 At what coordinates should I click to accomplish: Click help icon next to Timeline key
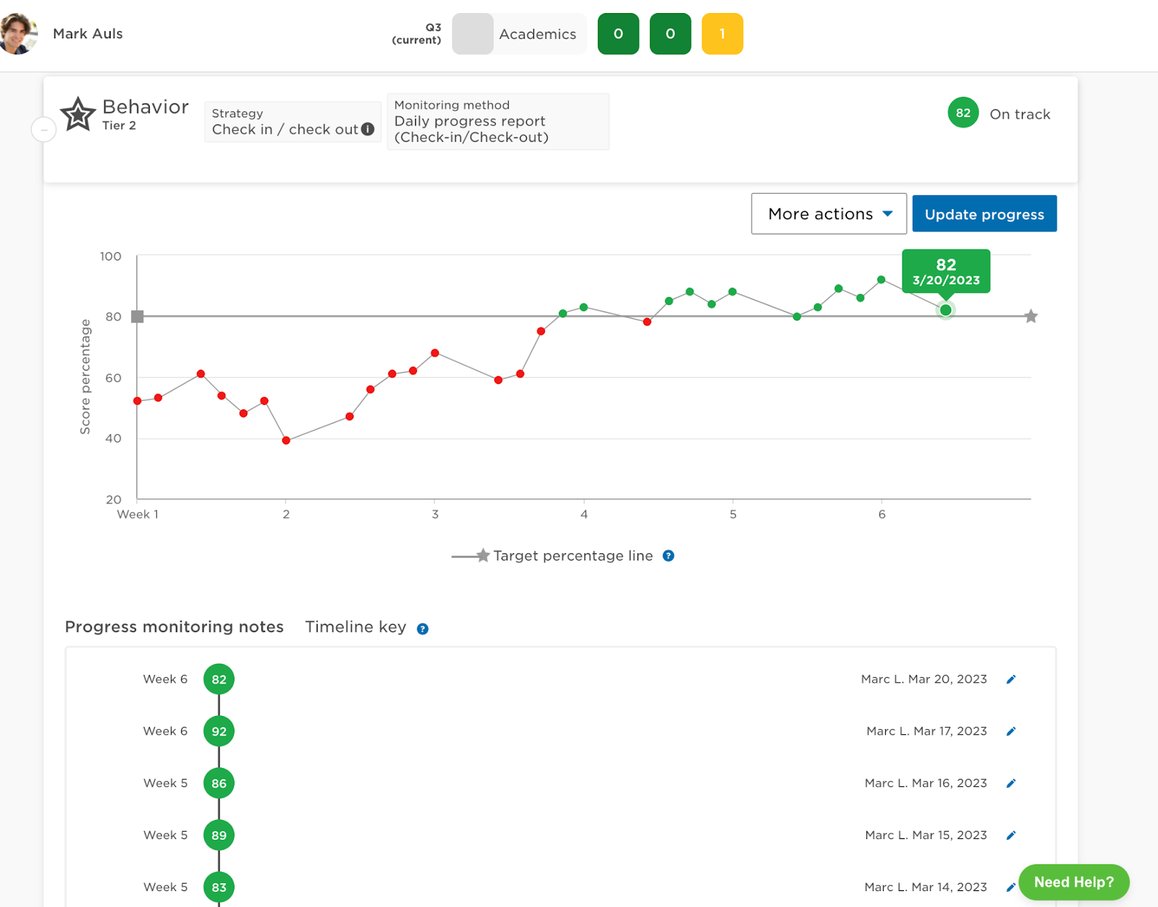[x=422, y=629]
